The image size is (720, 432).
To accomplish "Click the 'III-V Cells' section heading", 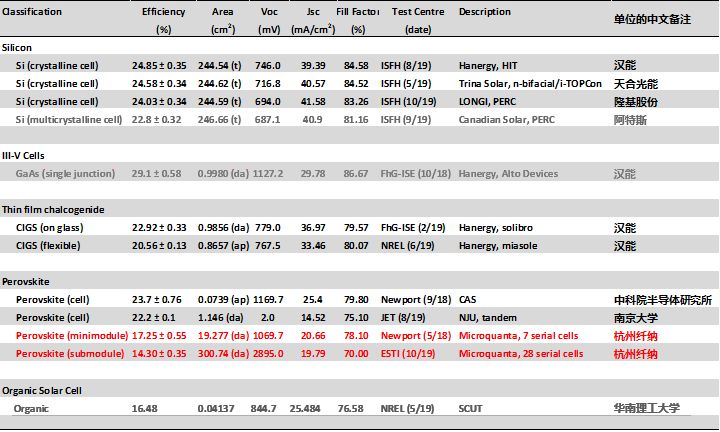I will [x=23, y=156].
